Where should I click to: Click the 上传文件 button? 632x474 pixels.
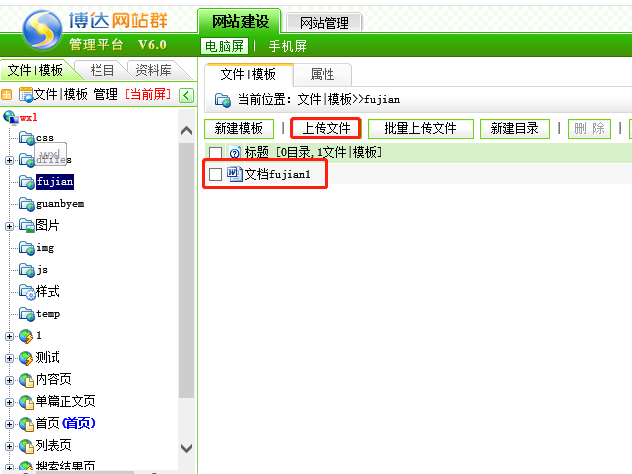tap(326, 128)
